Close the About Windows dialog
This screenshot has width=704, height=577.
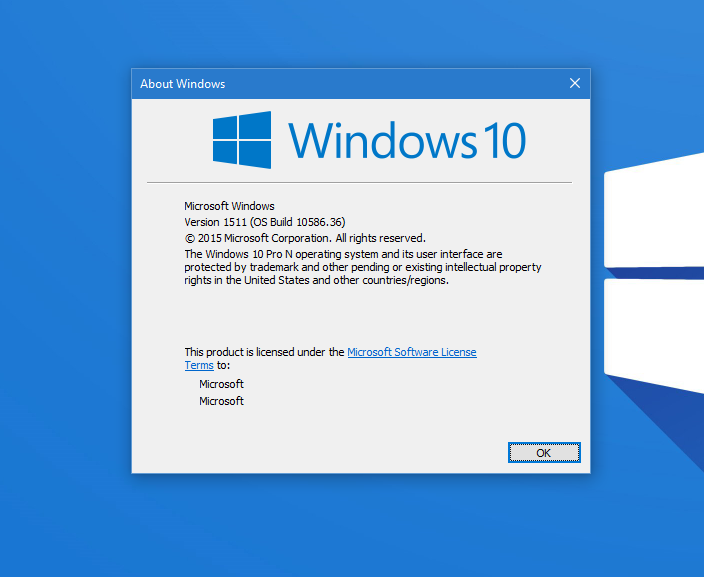[575, 83]
